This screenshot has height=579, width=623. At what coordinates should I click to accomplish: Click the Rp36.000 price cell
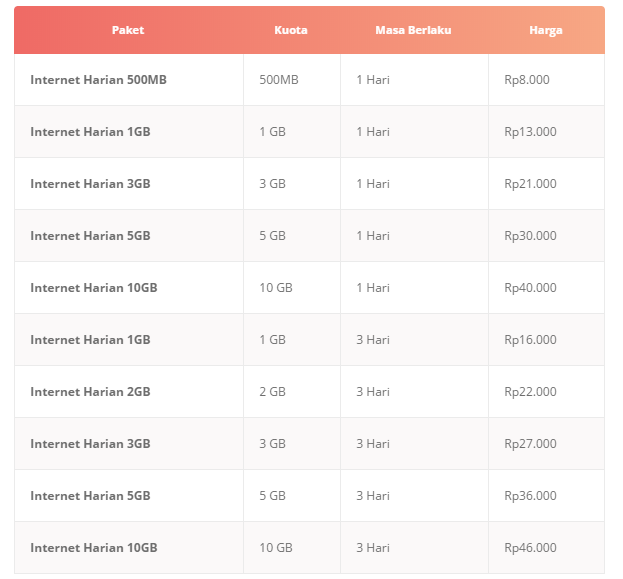(530, 496)
